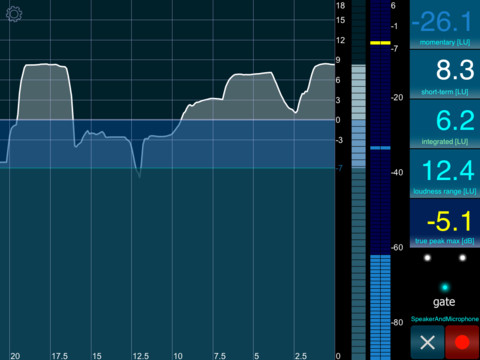
Task: Tap the -7 target line label
Action: pos(339,168)
